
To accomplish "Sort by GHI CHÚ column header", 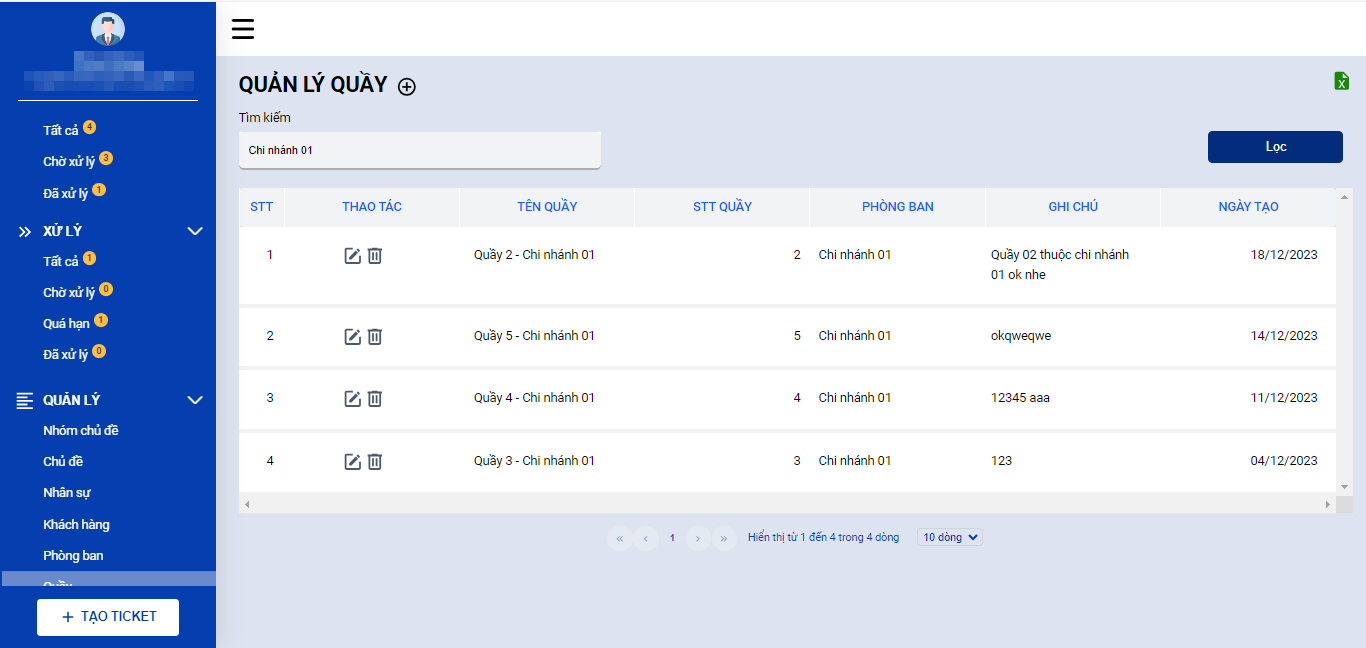I will coord(1073,207).
